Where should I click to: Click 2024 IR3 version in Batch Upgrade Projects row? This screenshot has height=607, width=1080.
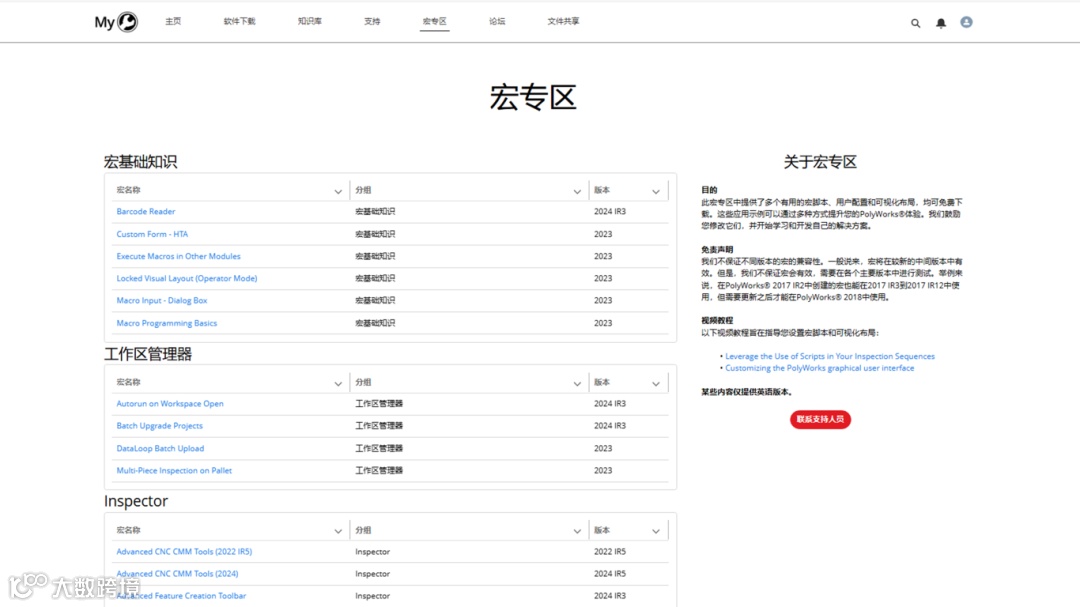(x=610, y=426)
